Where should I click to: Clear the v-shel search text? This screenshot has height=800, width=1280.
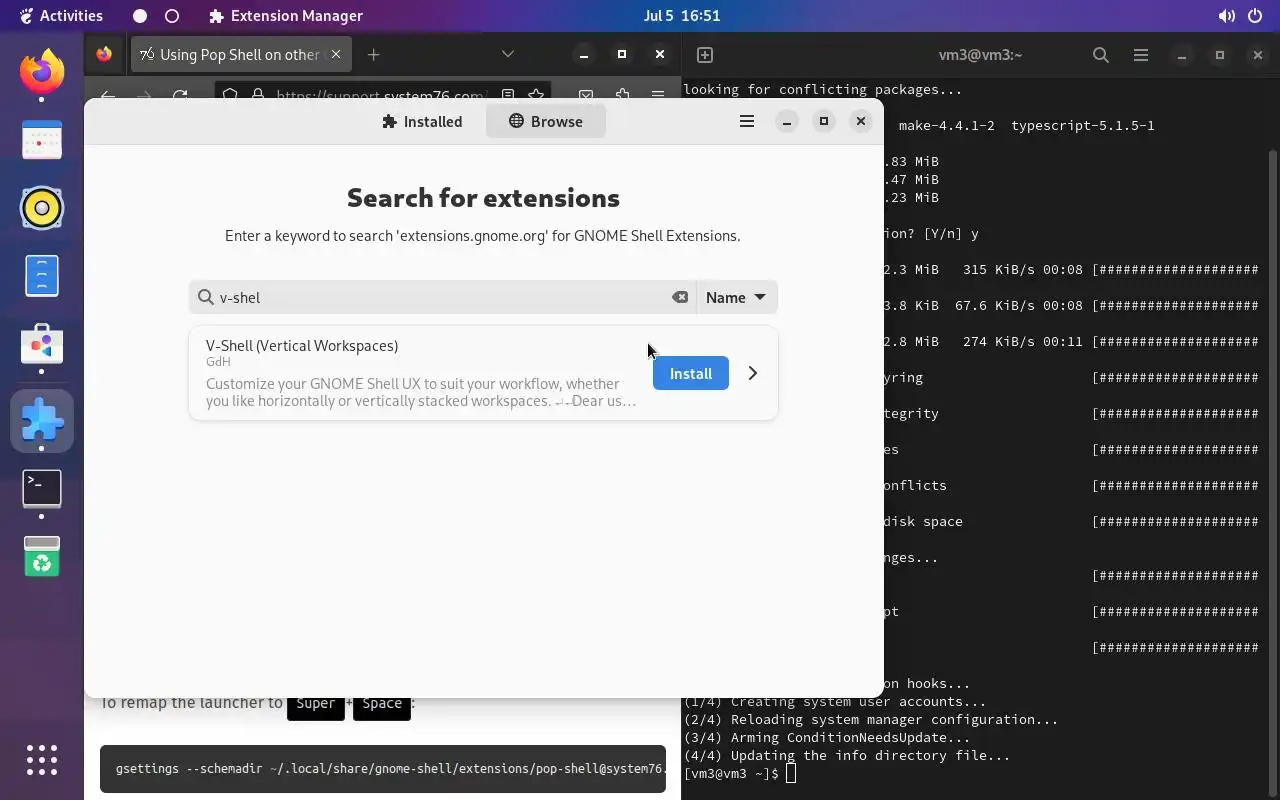[x=680, y=297]
